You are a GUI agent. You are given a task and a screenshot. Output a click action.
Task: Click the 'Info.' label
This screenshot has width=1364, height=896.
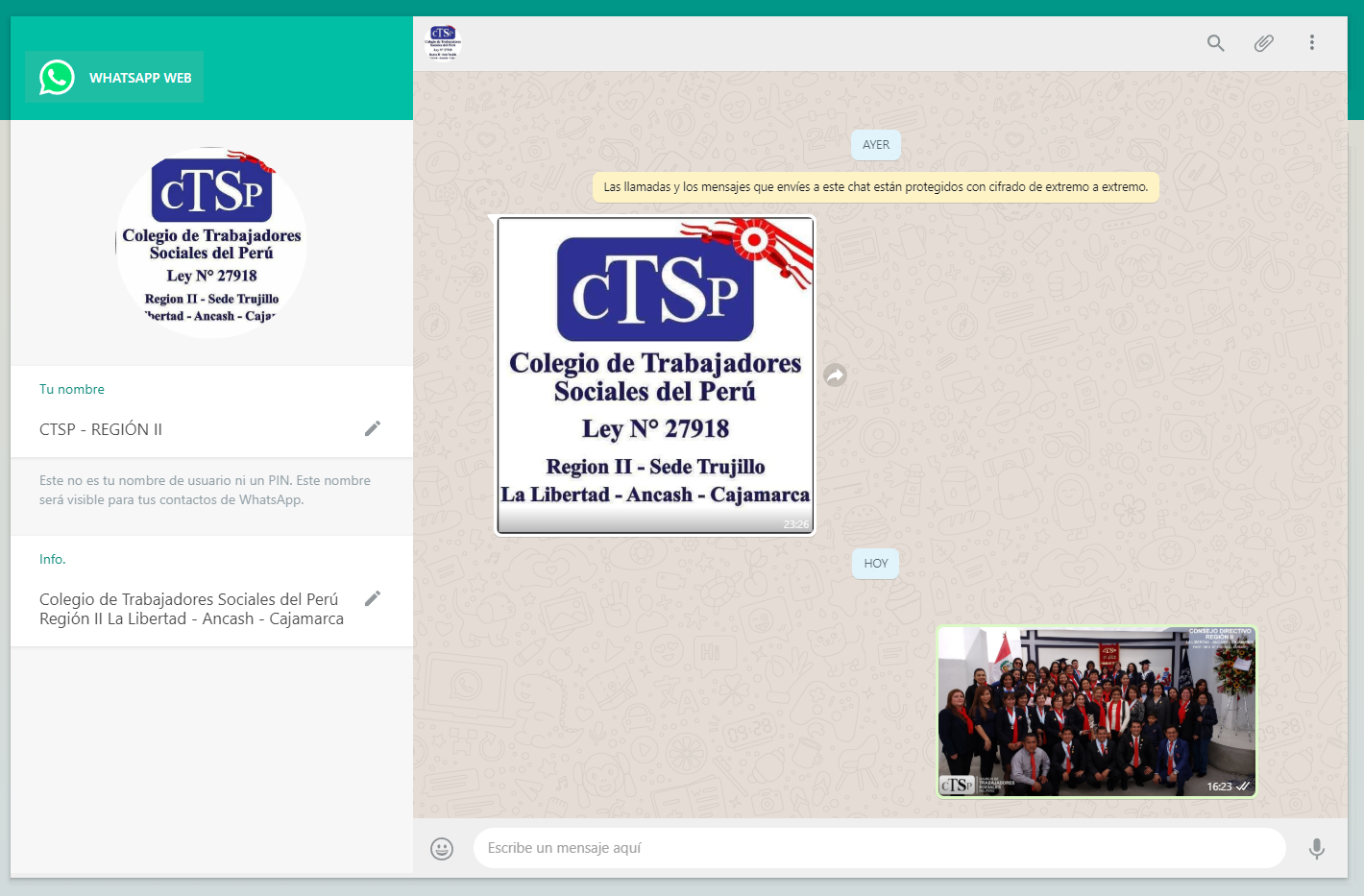click(53, 559)
